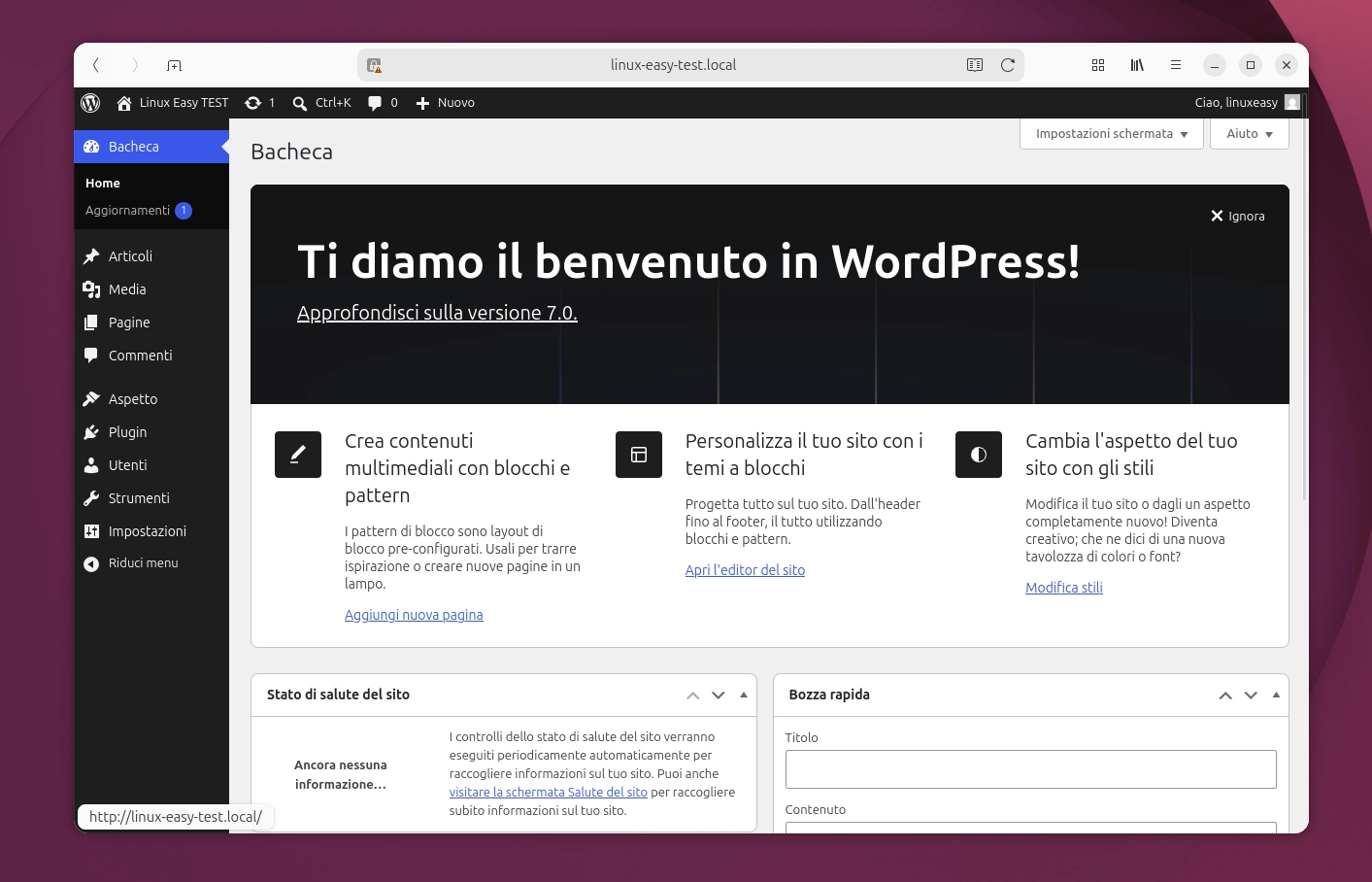Move Bozza rapida panel up
The width and height of the screenshot is (1372, 882).
click(1225, 695)
